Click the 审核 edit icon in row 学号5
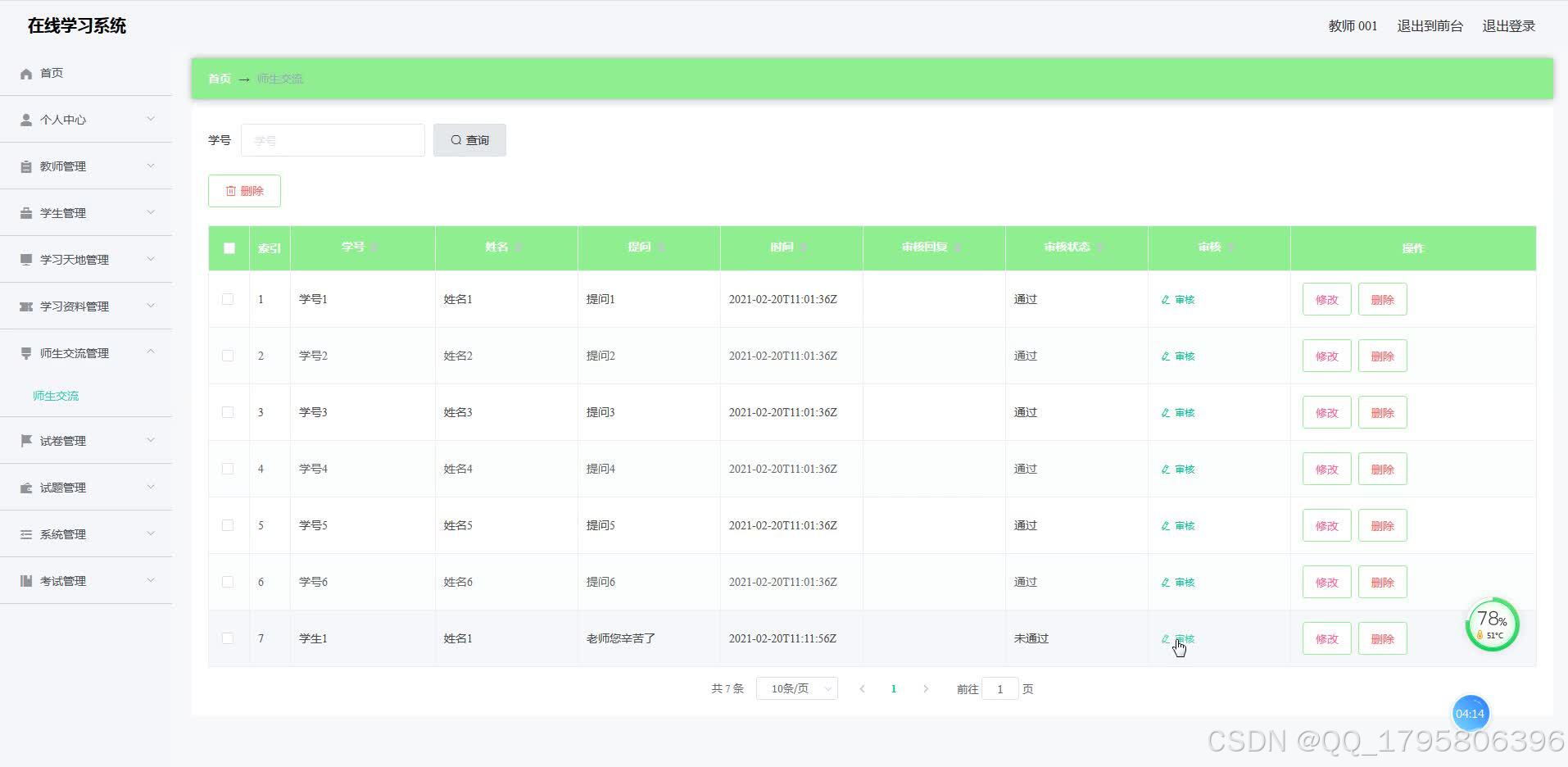Screen dimensions: 1568x767 (x=1166, y=526)
